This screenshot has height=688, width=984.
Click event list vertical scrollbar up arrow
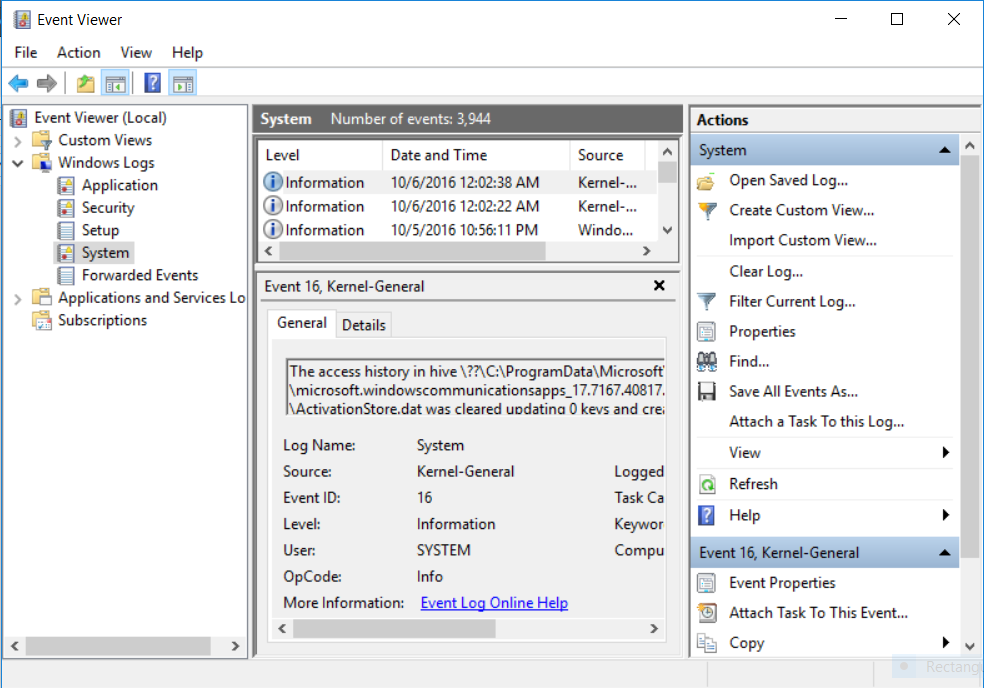667,152
